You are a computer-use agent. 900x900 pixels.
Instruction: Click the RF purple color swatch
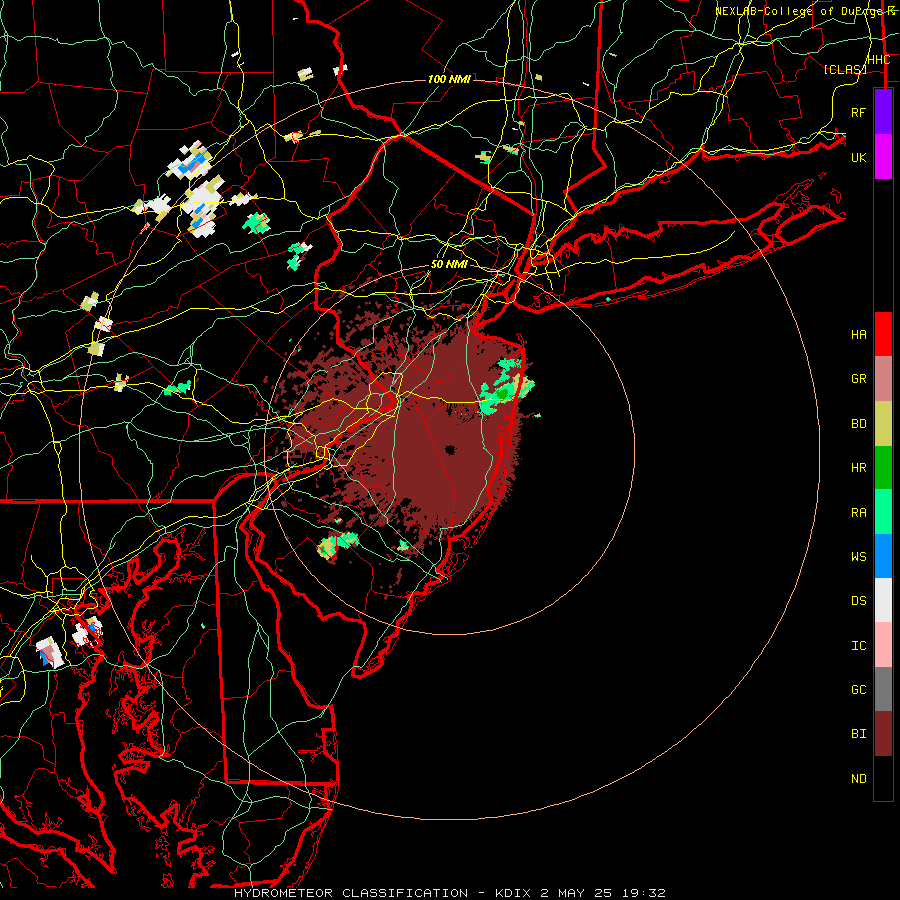point(883,111)
